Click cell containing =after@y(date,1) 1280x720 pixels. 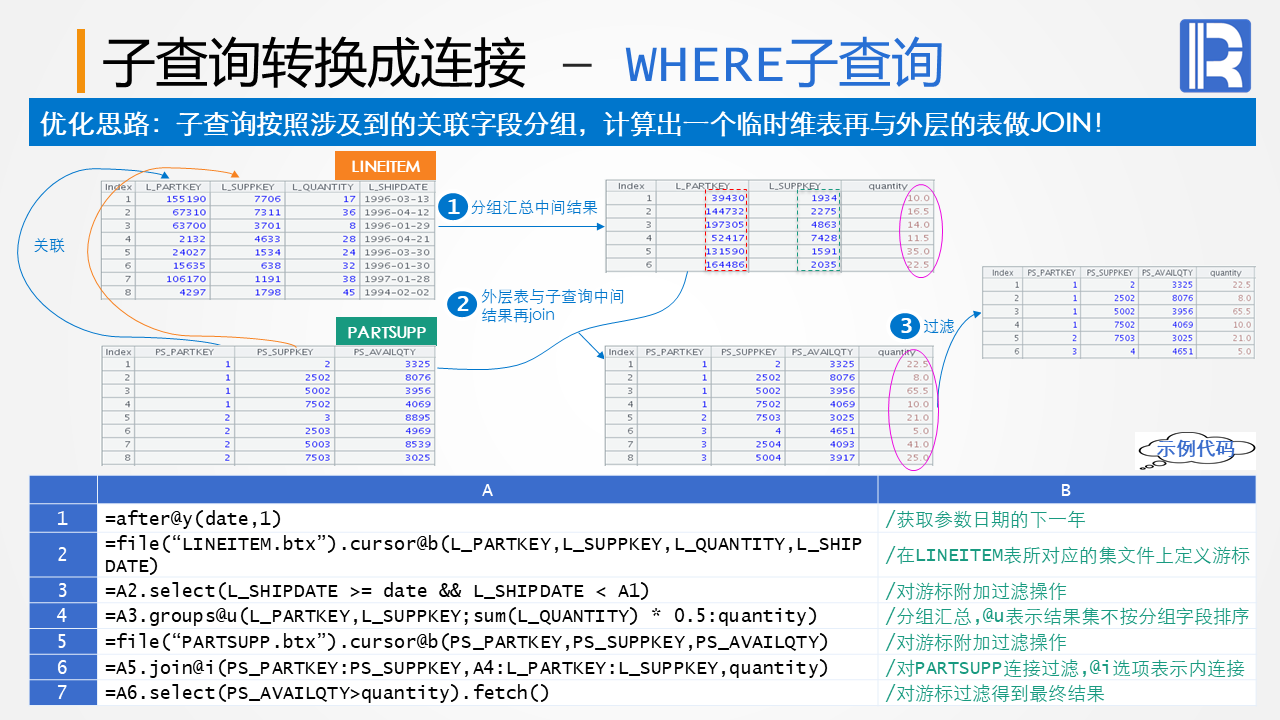tap(487, 518)
